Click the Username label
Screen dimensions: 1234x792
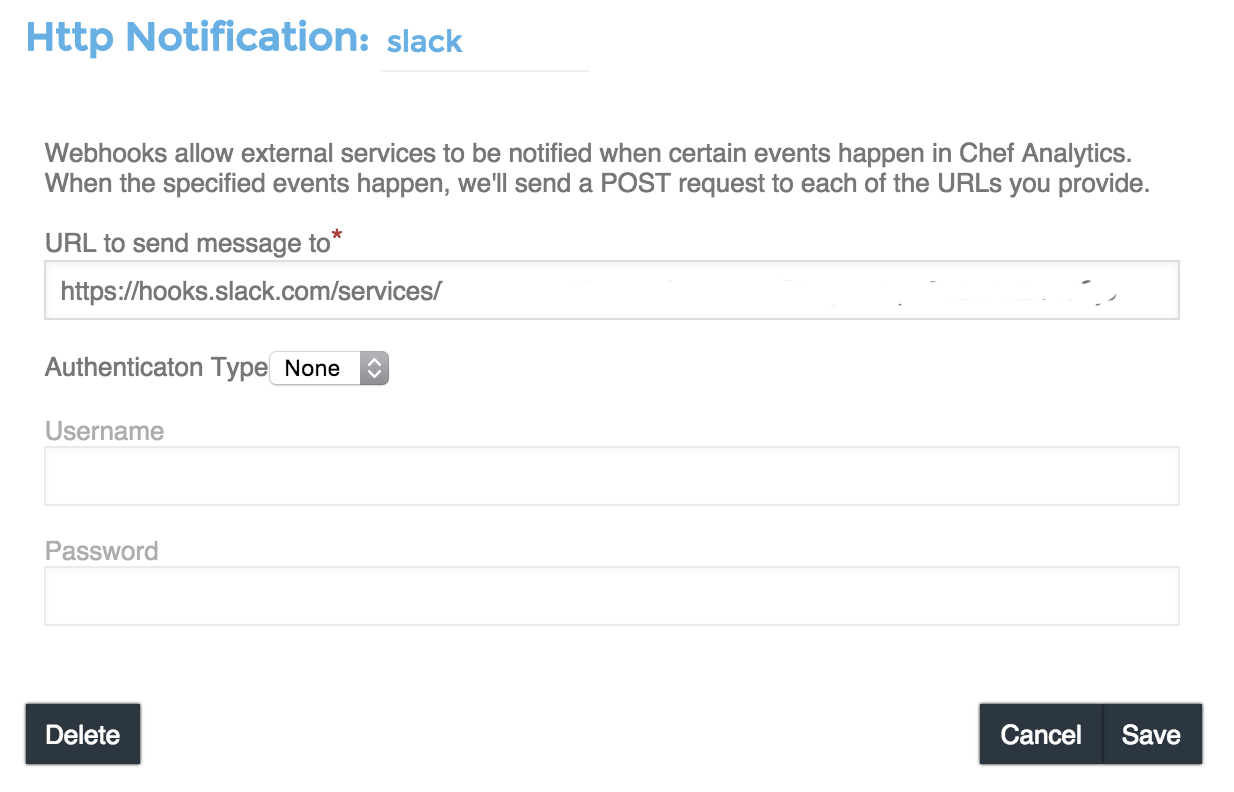[104, 431]
